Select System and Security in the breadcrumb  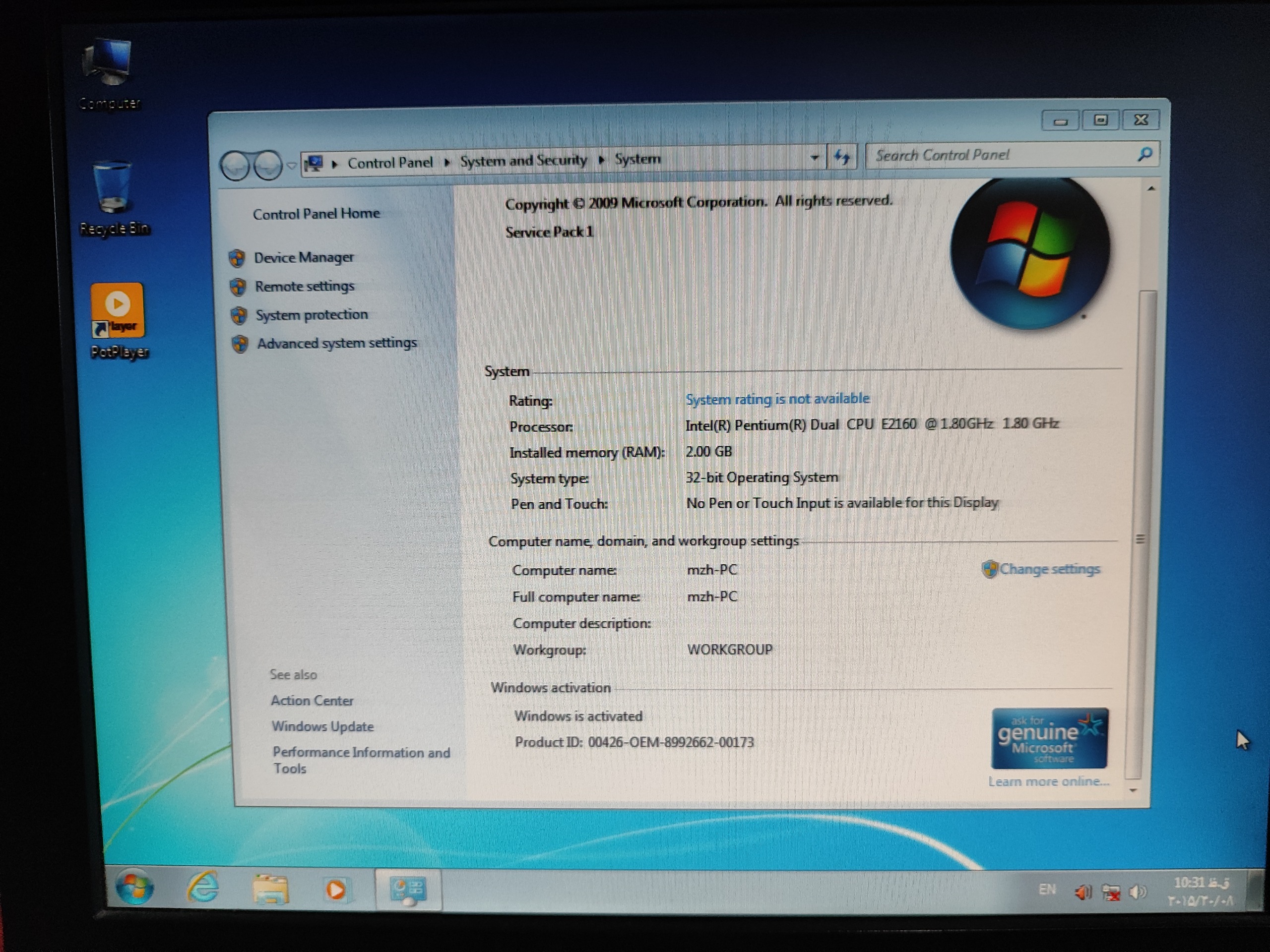[x=523, y=161]
